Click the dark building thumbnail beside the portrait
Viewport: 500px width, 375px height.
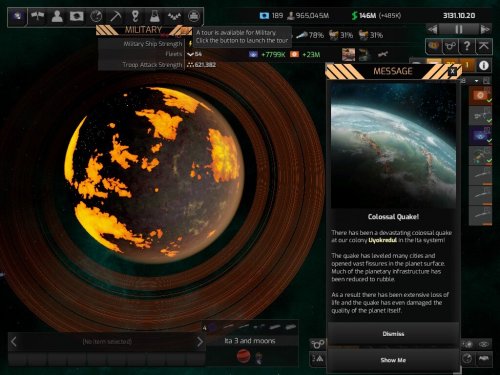365,54
